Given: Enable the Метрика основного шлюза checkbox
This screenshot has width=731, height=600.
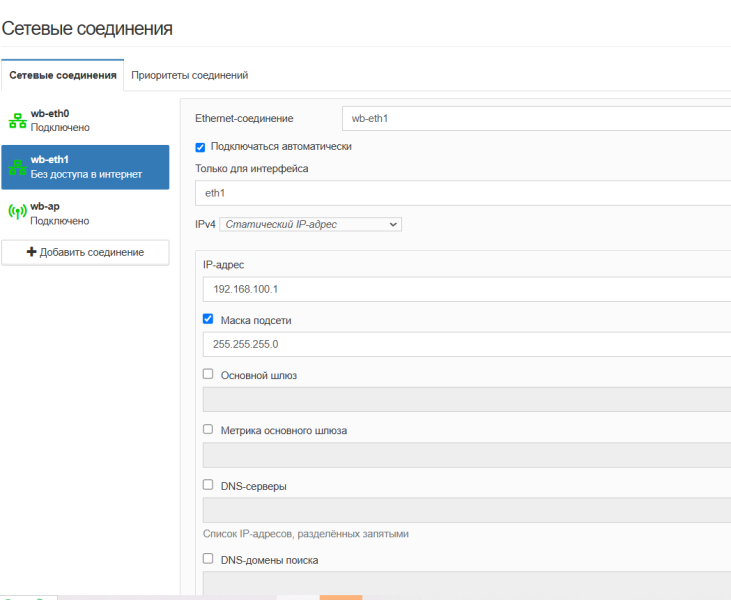Looking at the screenshot, I should point(208,429).
